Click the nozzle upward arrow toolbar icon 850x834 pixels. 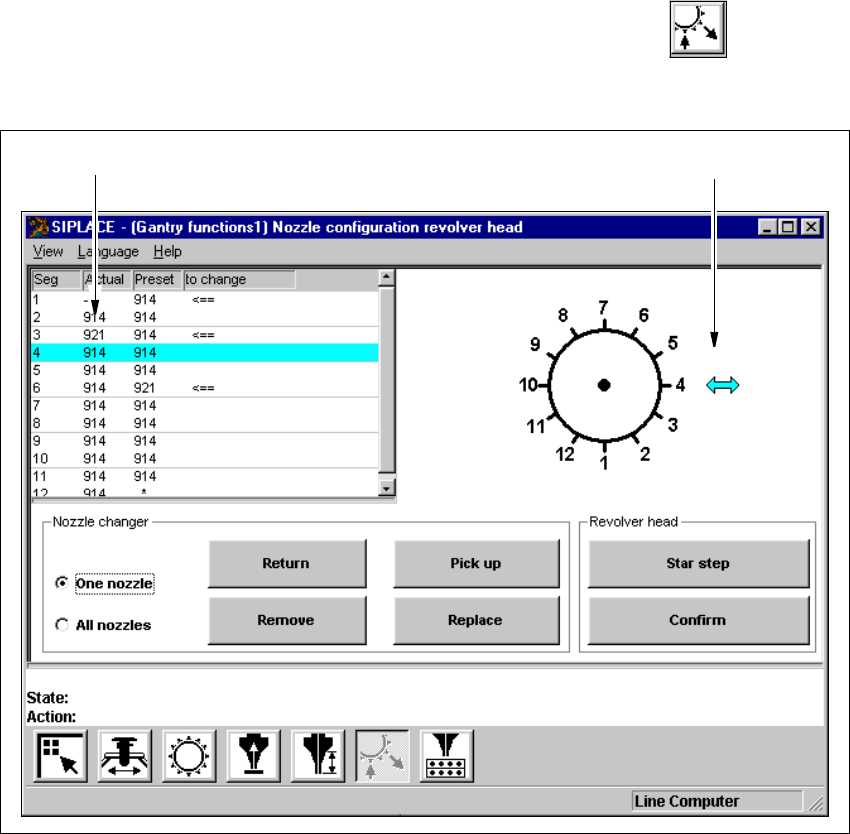253,756
